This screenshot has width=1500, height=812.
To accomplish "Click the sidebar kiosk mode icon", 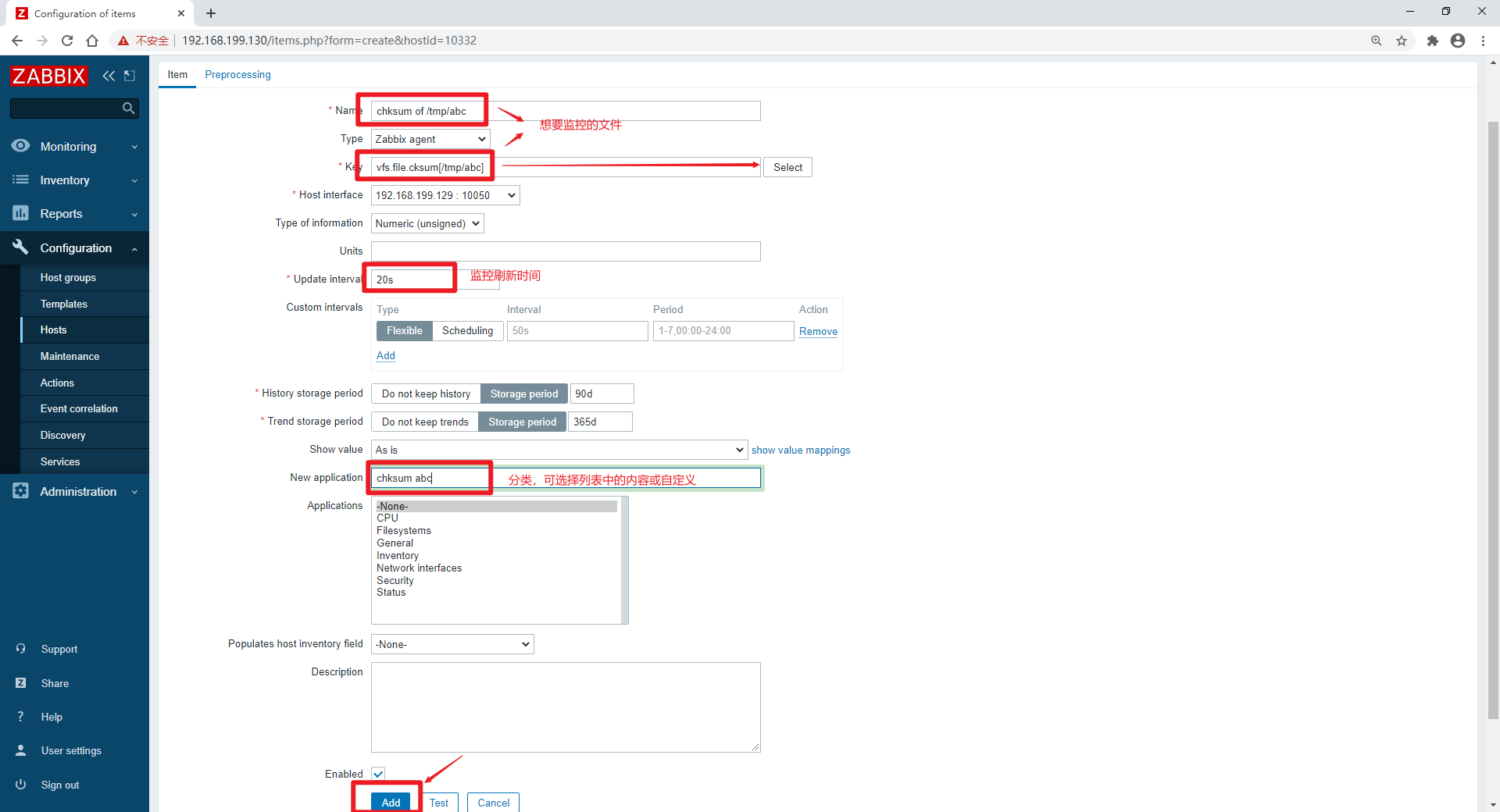I will [x=130, y=76].
